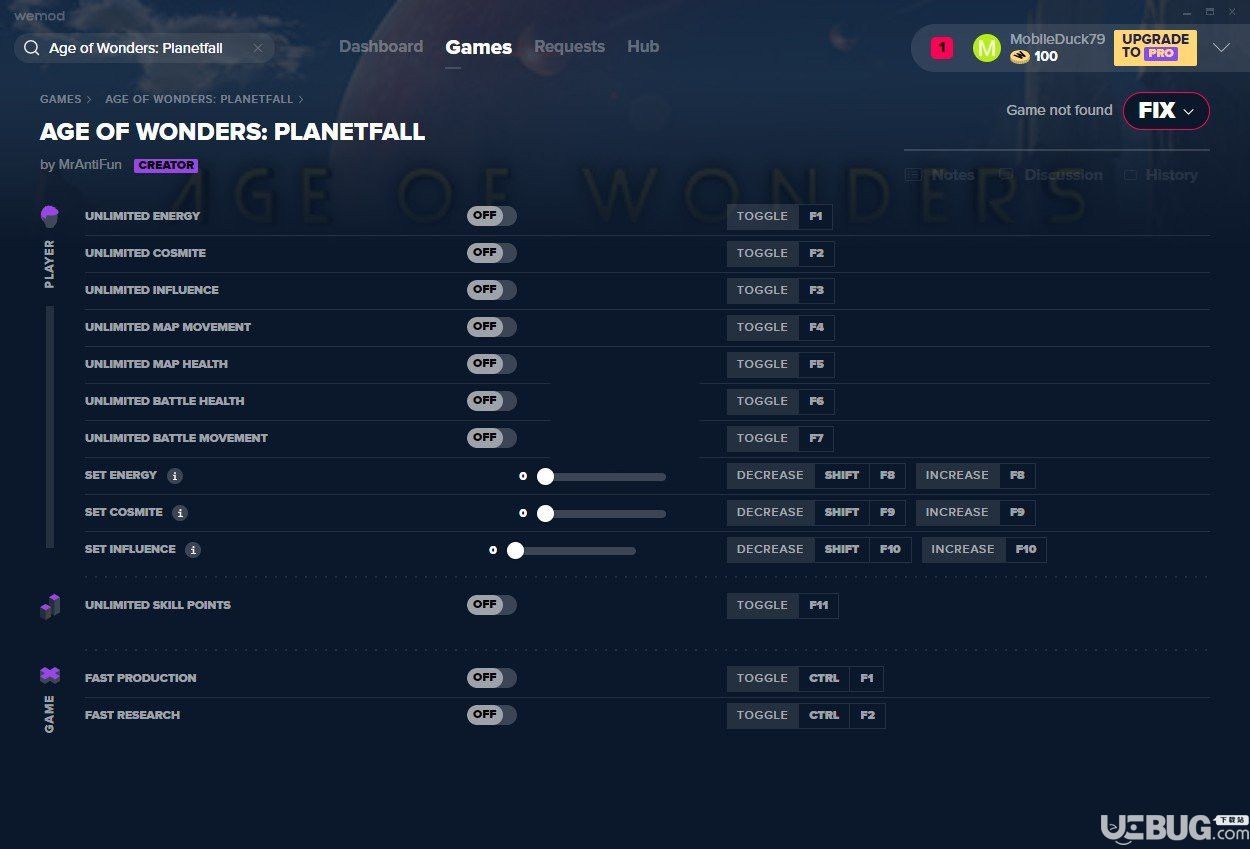Click F11 hotkey for Unlimited Skill Points

click(x=818, y=606)
